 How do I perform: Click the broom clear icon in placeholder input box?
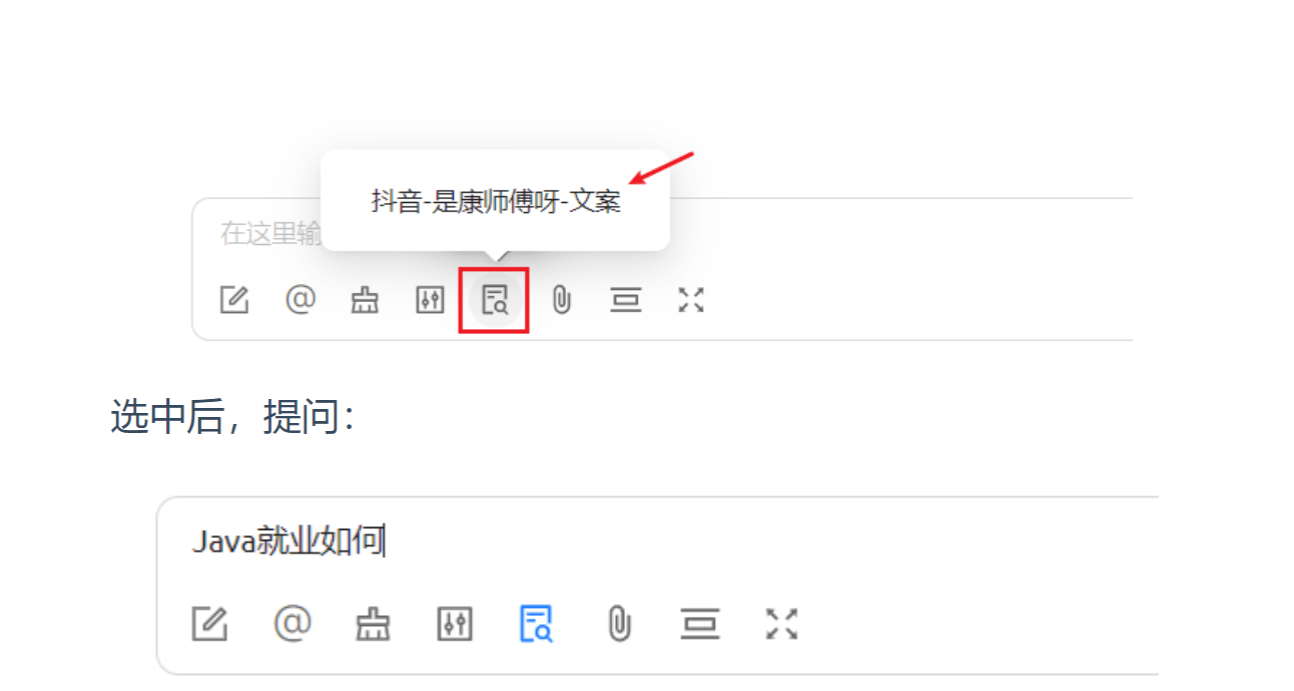click(365, 300)
